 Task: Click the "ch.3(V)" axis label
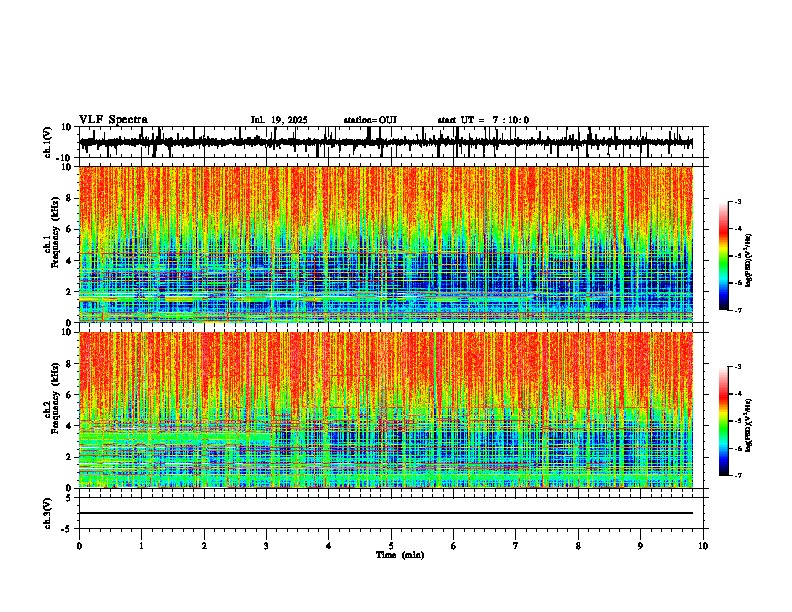click(x=48, y=513)
